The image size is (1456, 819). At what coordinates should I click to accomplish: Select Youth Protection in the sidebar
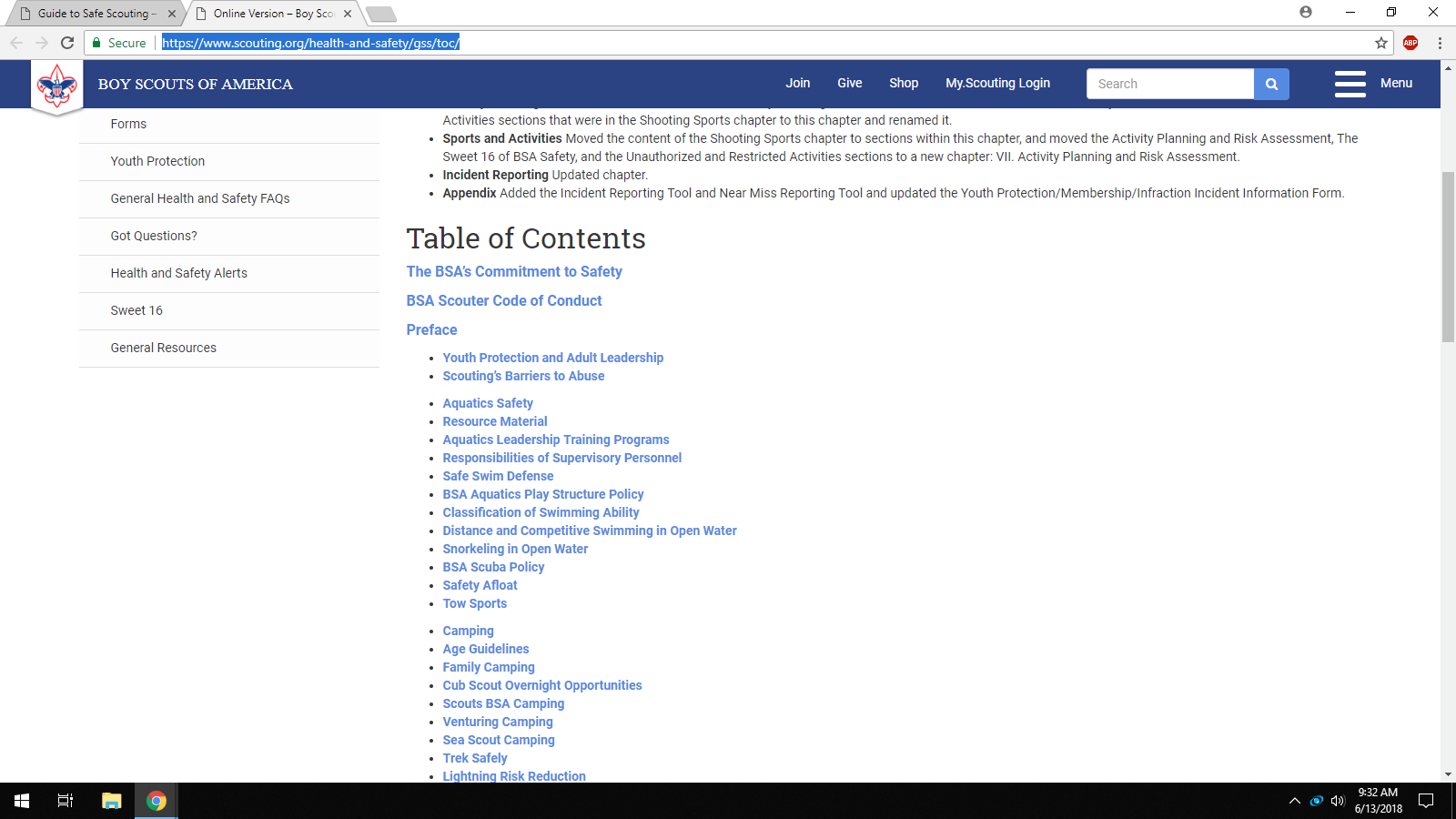157,161
